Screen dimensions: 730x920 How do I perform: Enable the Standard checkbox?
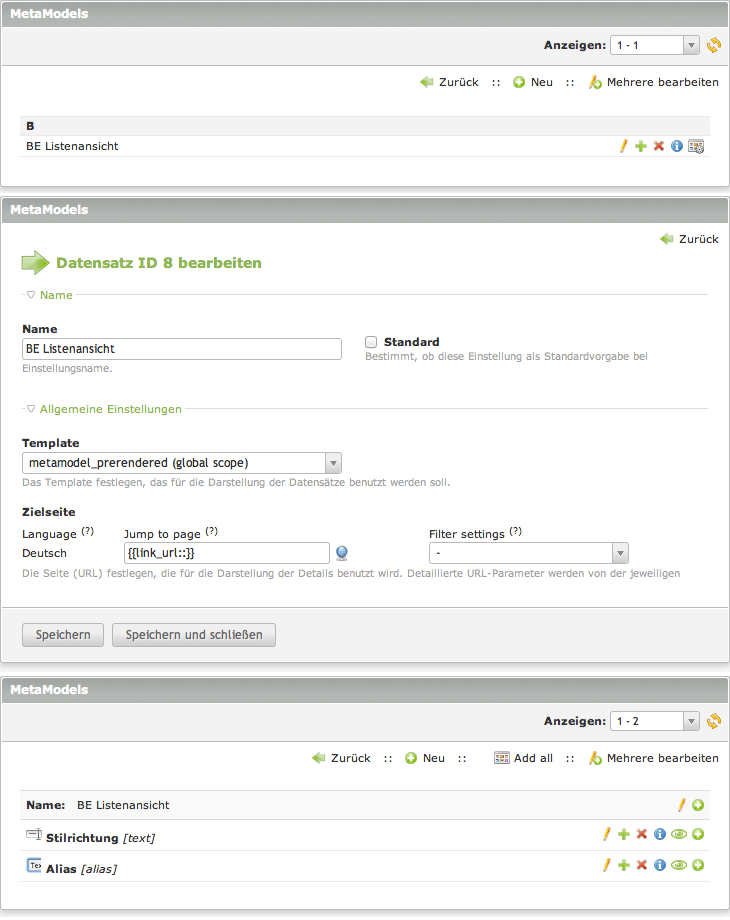pyautogui.click(x=371, y=342)
